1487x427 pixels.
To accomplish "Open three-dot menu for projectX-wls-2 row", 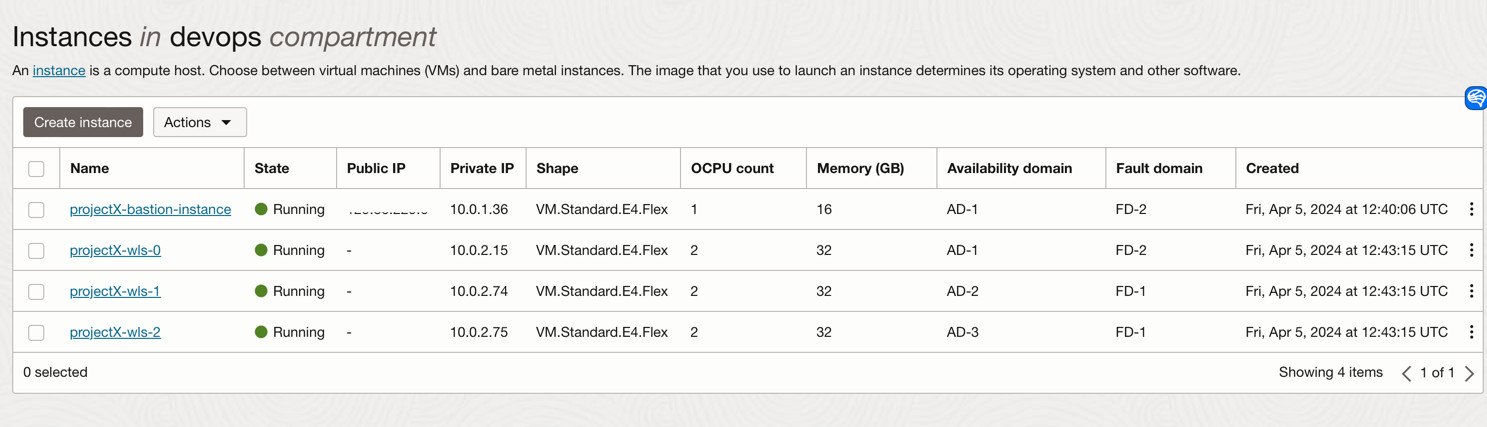I will click(1471, 332).
